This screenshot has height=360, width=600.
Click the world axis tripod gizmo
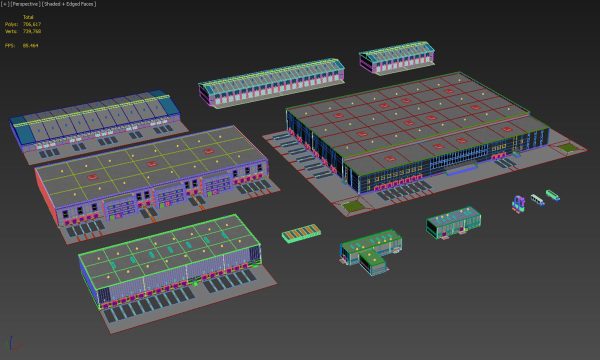tap(15, 344)
